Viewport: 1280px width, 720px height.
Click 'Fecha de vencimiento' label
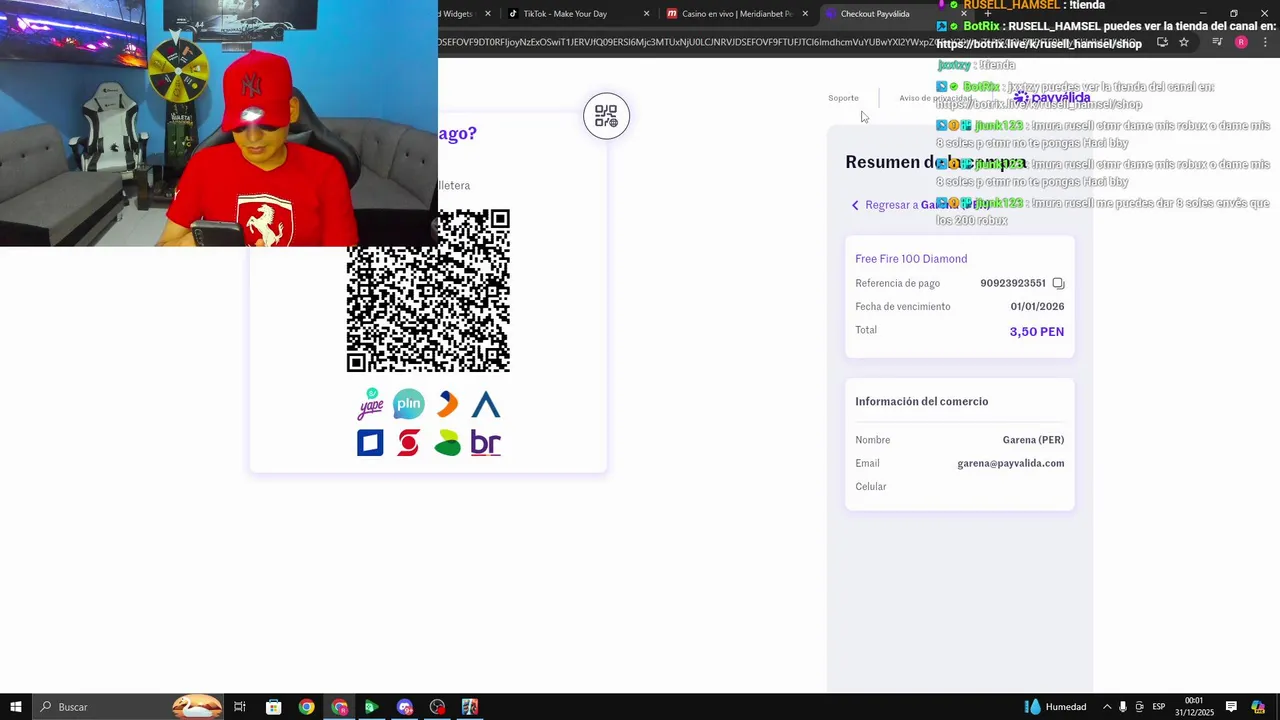(903, 307)
